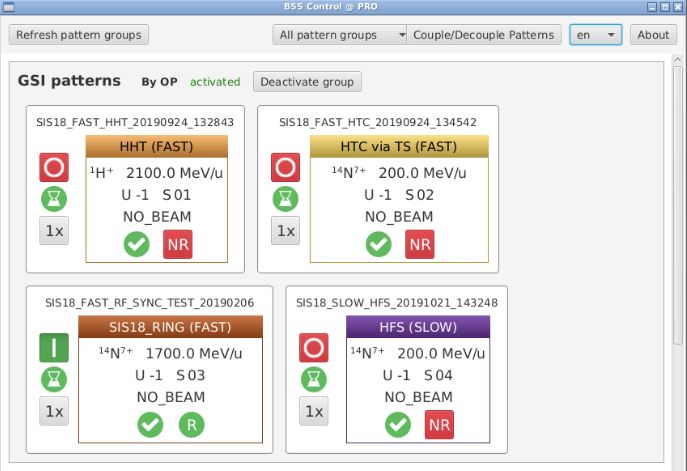Click the green R icon in SIS18_RING

[x=191, y=425]
